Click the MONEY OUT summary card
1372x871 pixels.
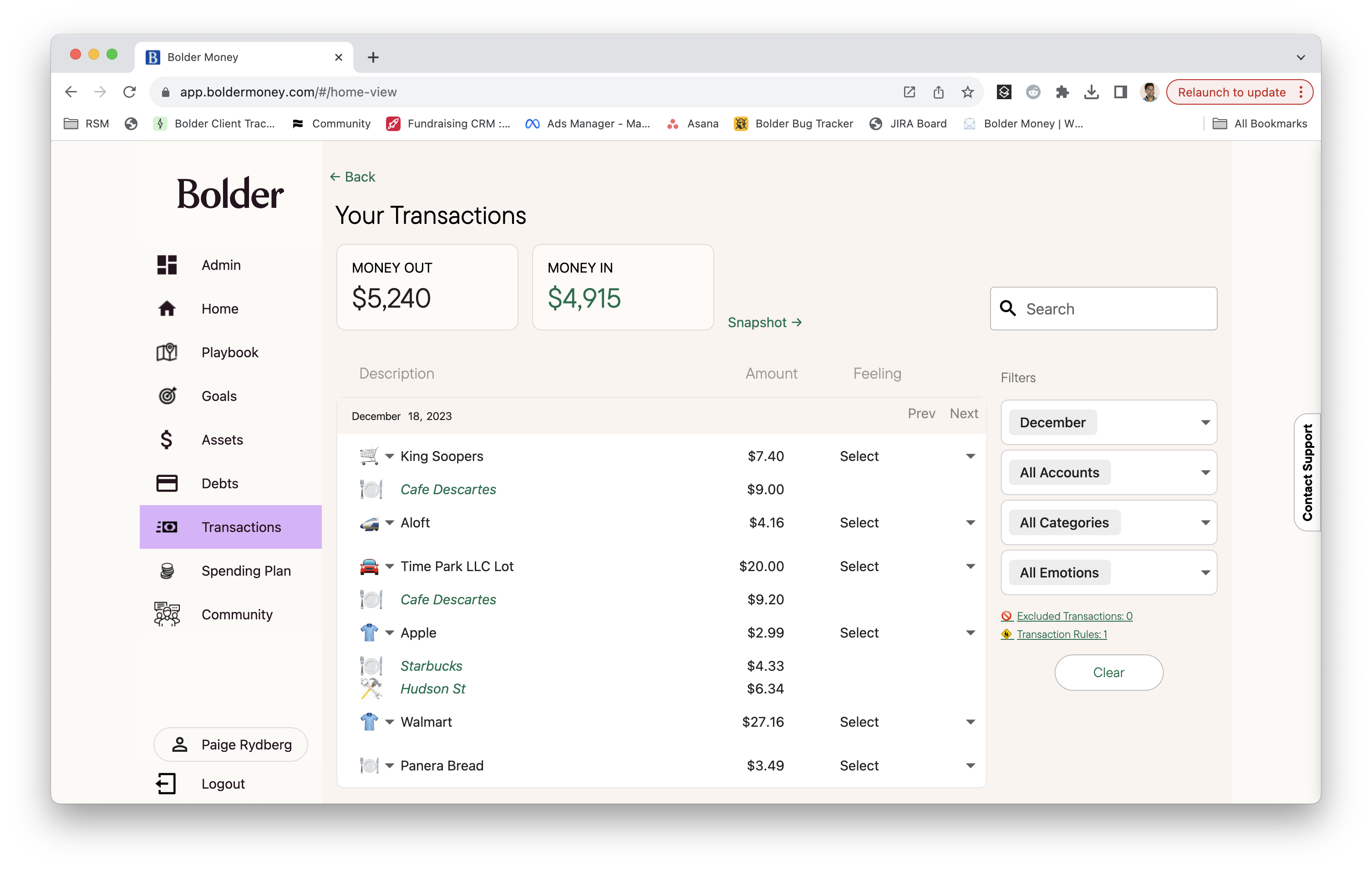coord(427,287)
